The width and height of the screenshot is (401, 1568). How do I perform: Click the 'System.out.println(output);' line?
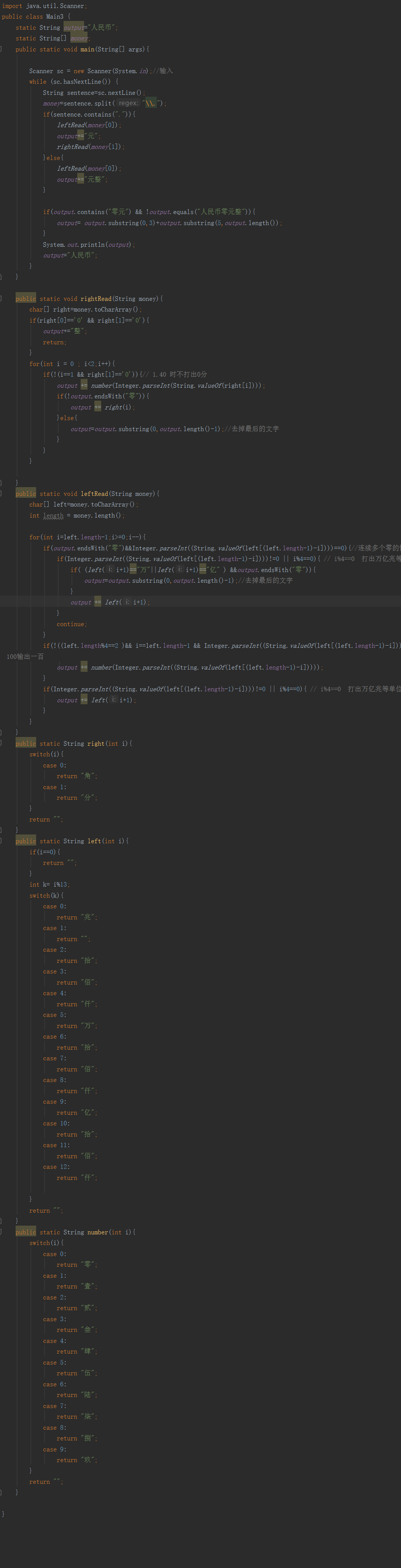pos(89,245)
